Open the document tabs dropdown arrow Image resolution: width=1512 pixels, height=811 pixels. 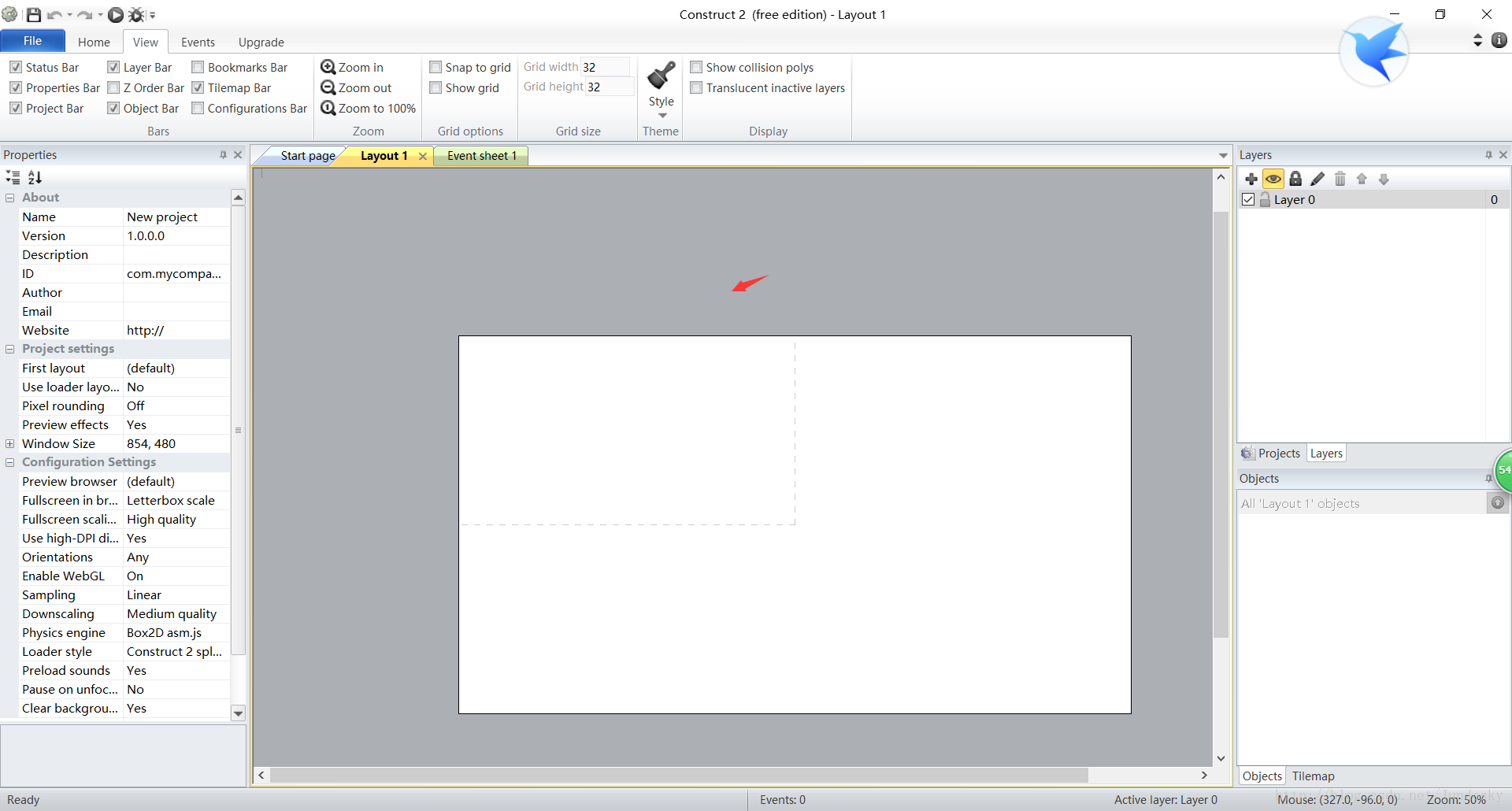(1223, 156)
